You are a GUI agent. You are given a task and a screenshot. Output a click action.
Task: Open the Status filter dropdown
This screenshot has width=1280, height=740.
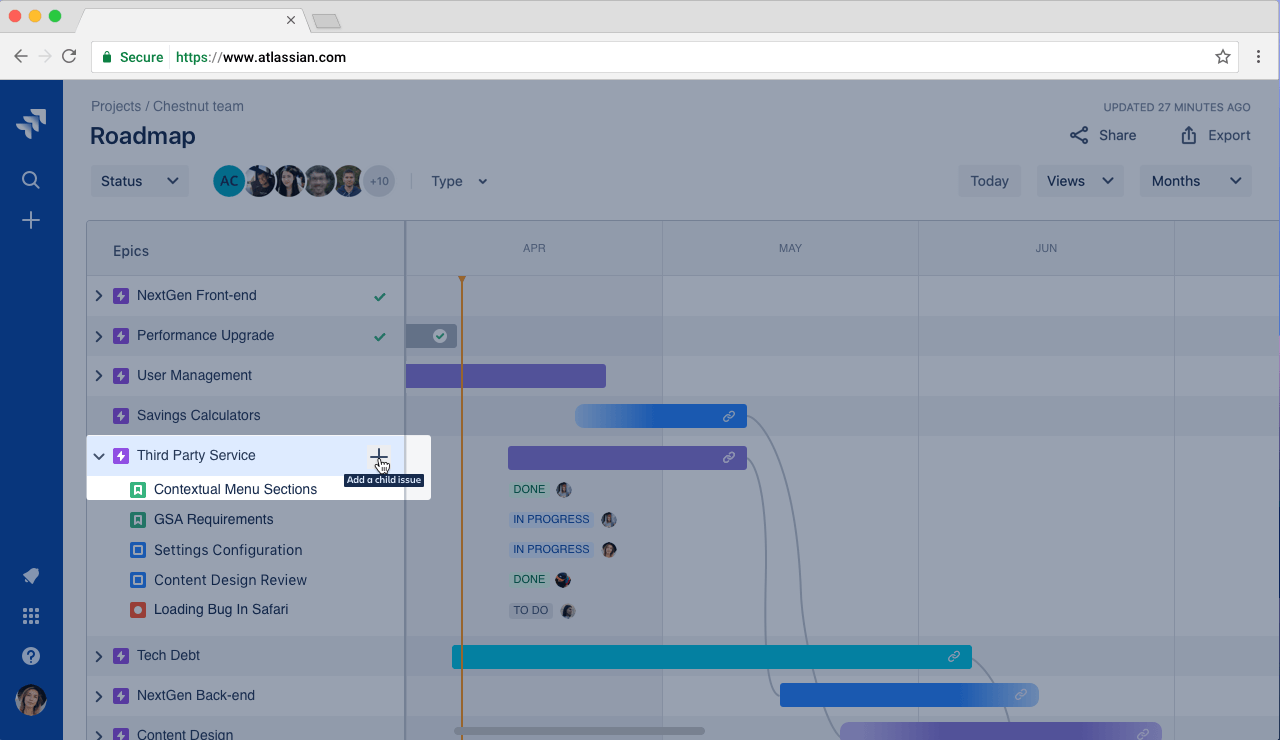[139, 181]
